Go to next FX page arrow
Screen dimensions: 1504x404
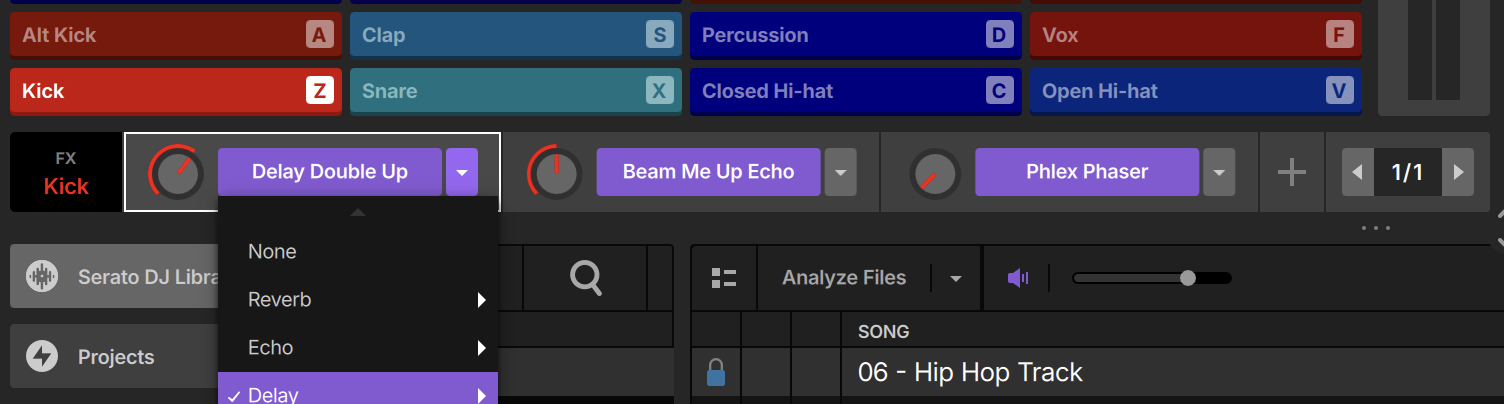point(1458,172)
